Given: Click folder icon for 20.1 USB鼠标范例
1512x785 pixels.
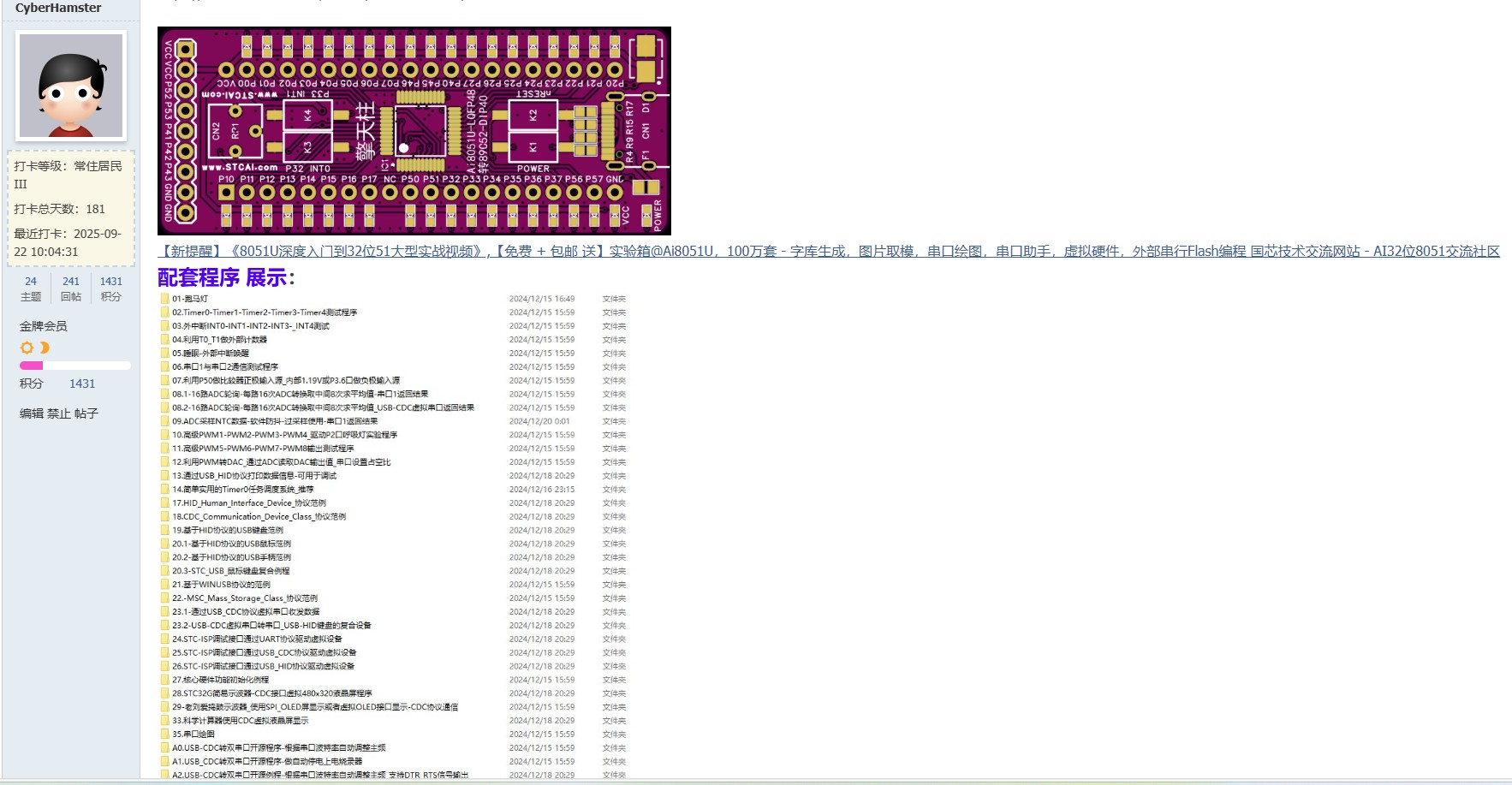Looking at the screenshot, I should click(165, 544).
